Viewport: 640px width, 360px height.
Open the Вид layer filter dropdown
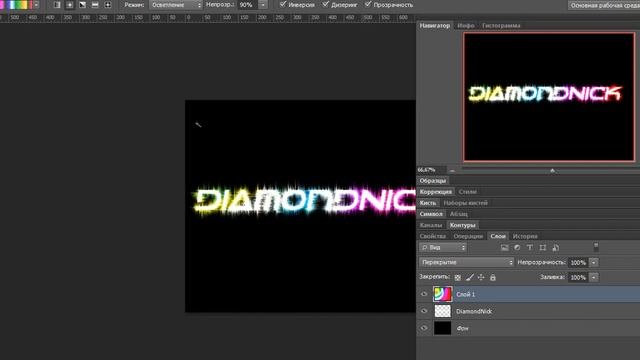(x=443, y=247)
